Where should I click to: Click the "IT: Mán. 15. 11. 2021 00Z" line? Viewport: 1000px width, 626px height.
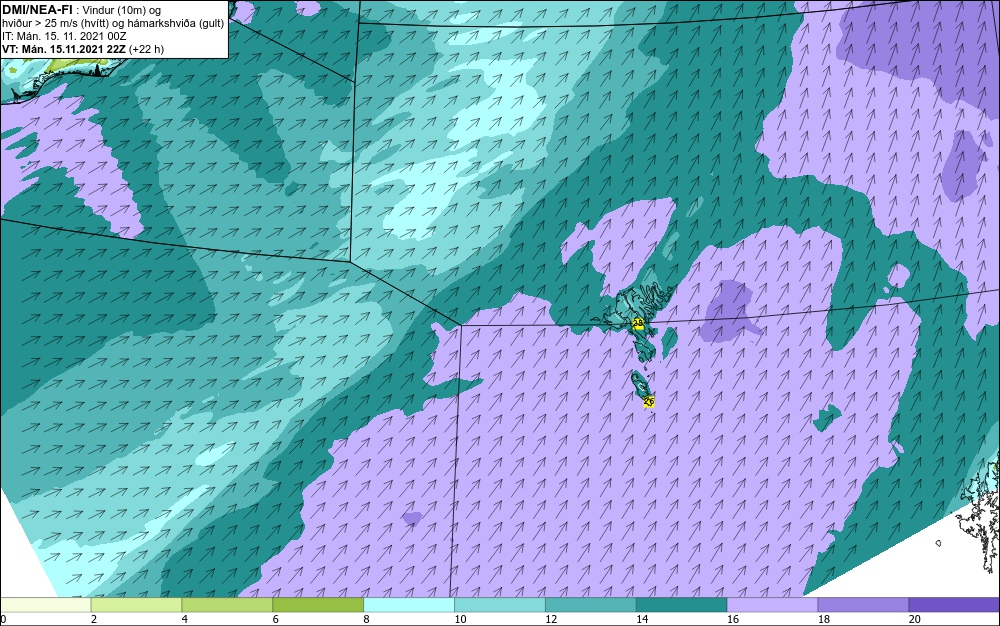64,36
